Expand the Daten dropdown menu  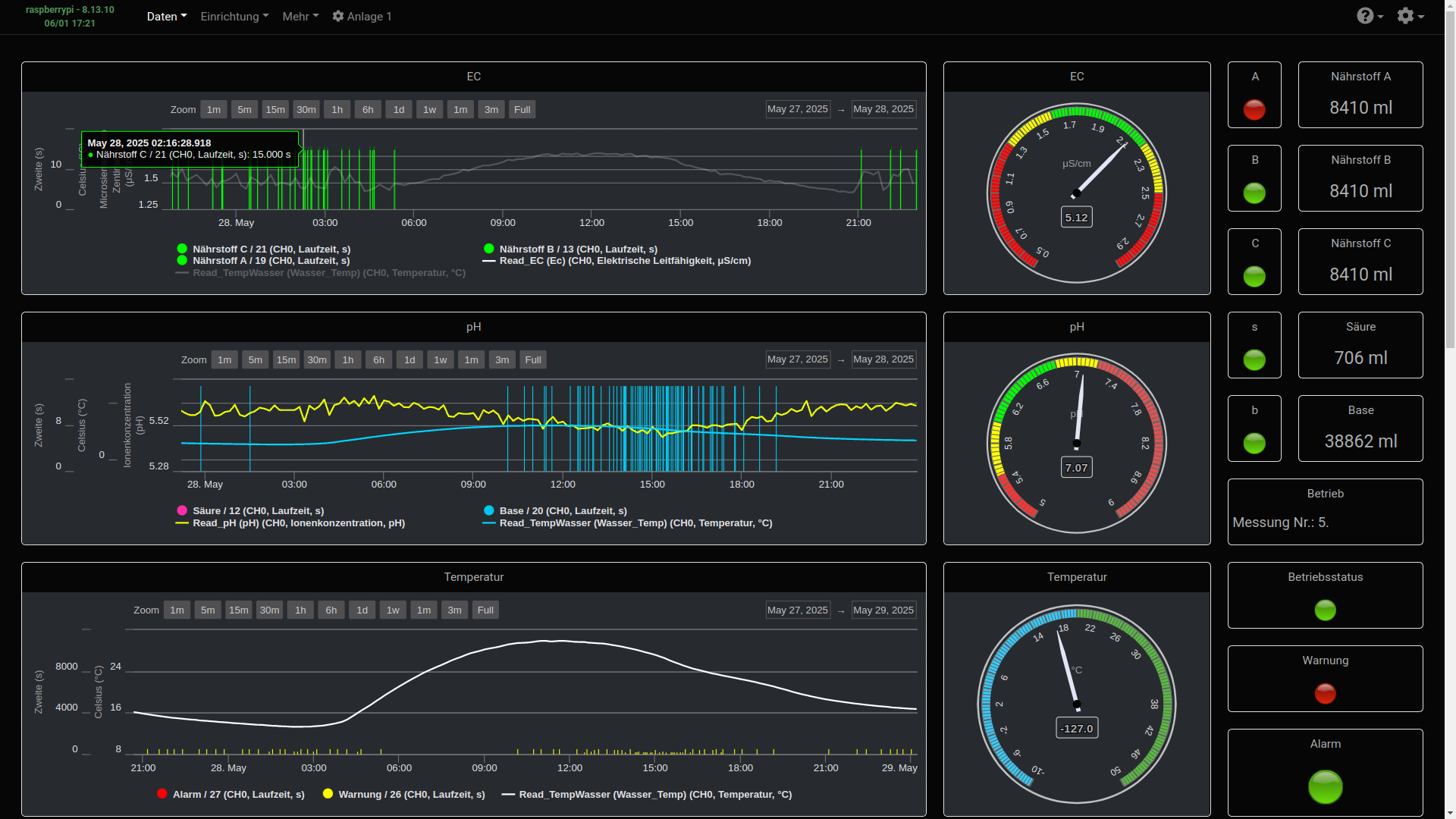coord(166,16)
